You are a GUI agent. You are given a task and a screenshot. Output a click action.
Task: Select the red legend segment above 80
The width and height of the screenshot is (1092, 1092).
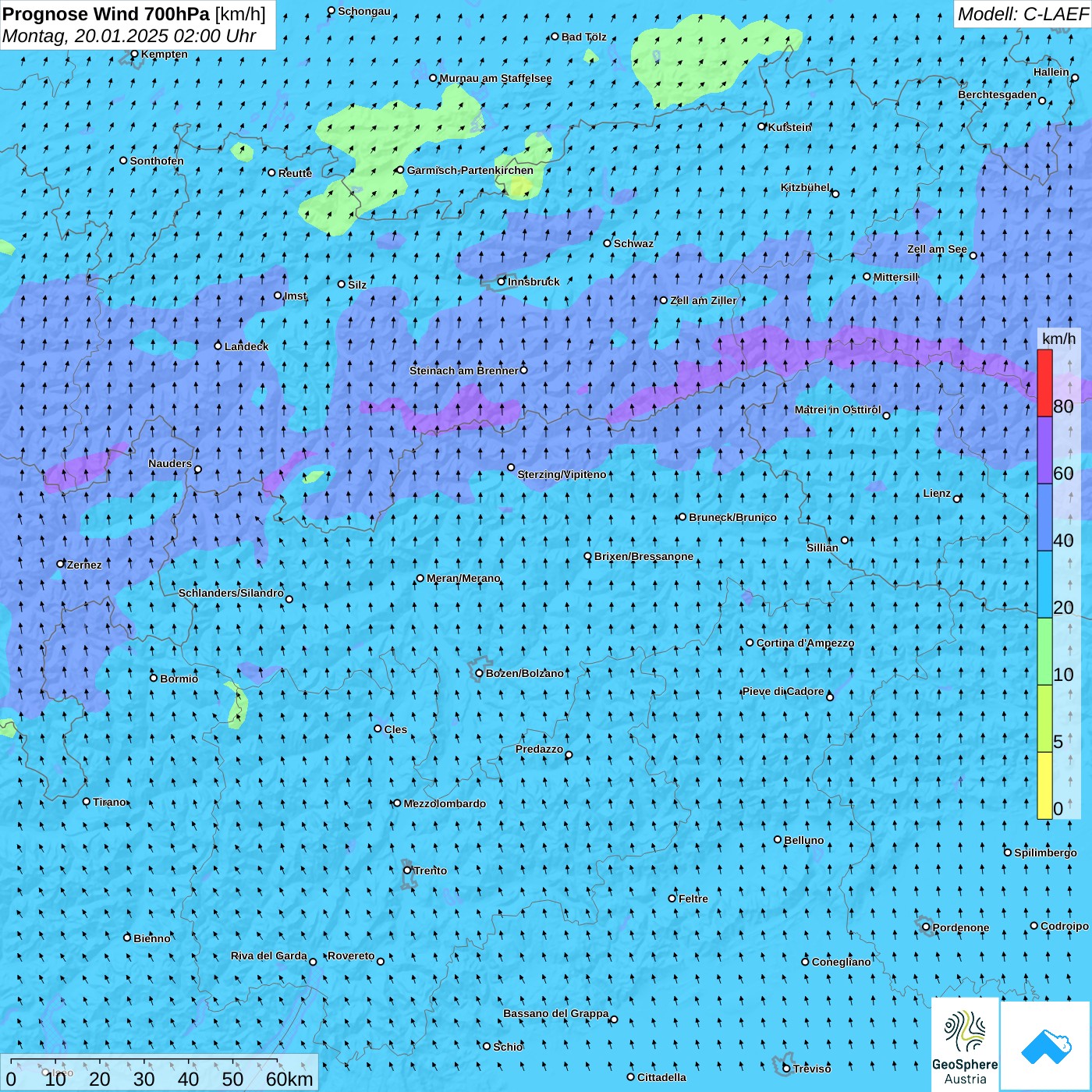(1044, 383)
